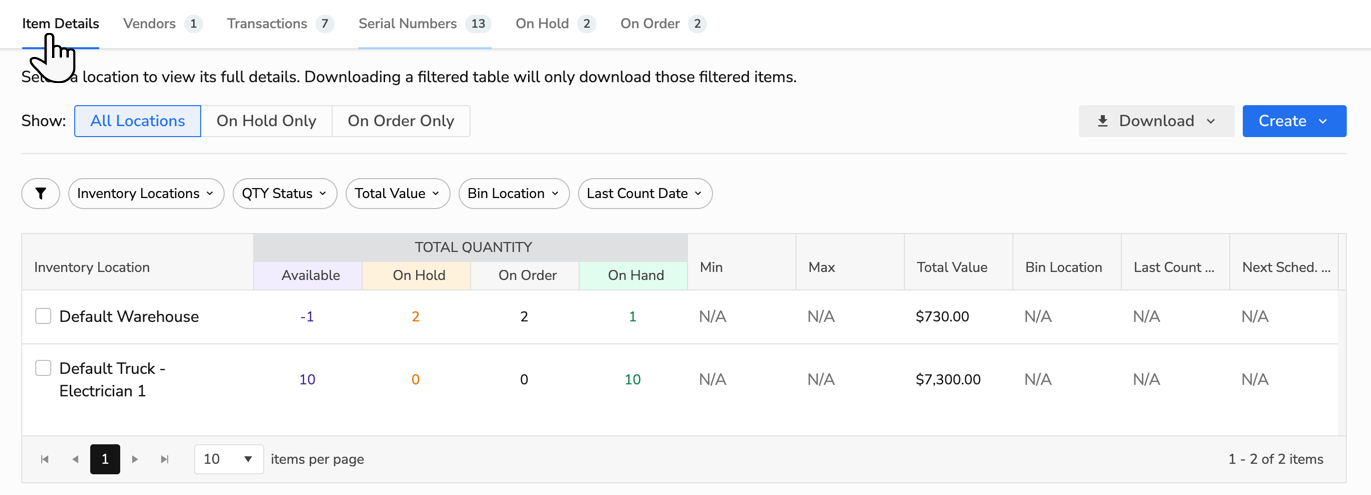Open Default Warehouse location name
This screenshot has height=495, width=1371.
(x=129, y=316)
